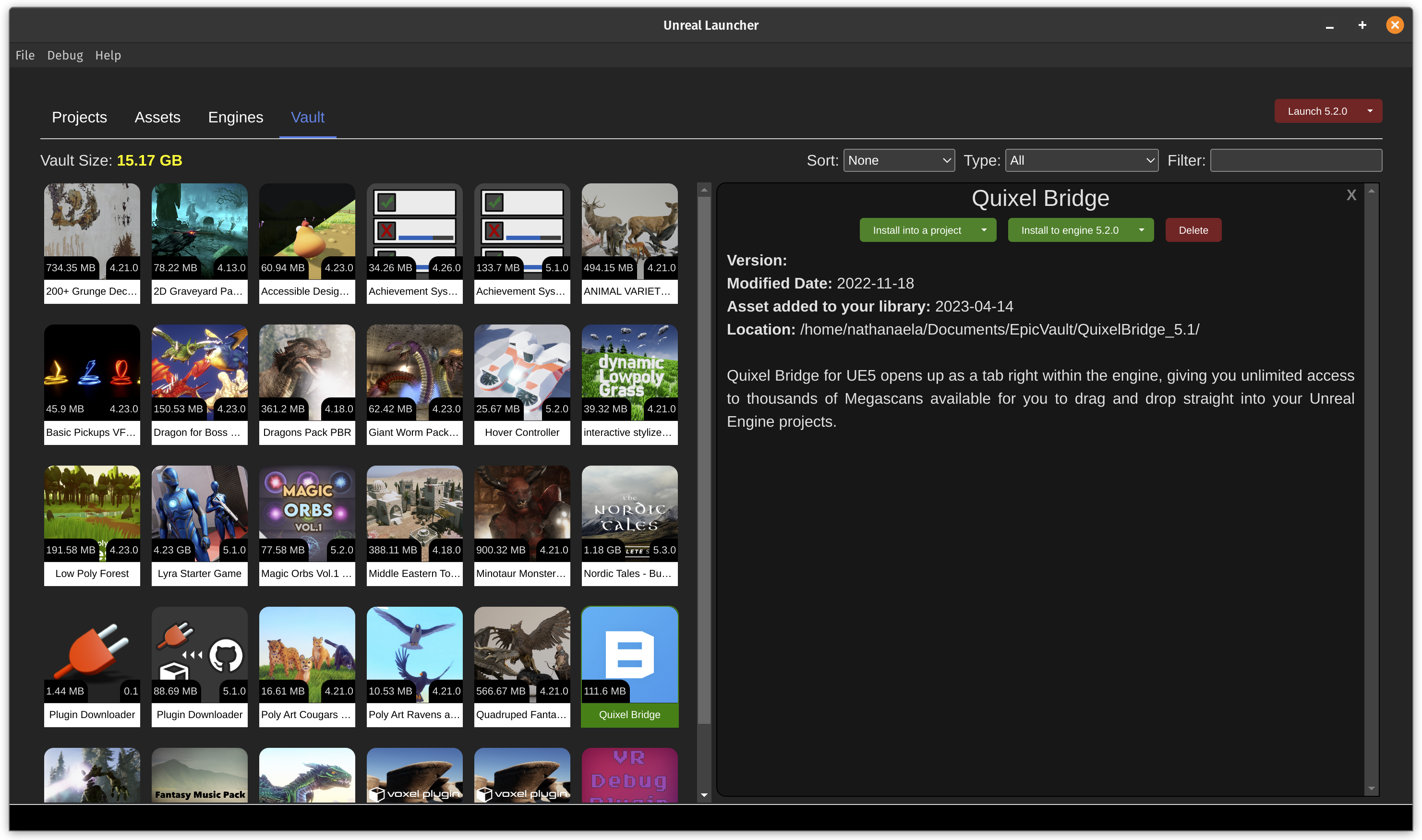Open the Nordic Tales asset card
Viewport: 1422px width, 840px height.
pyautogui.click(x=629, y=525)
